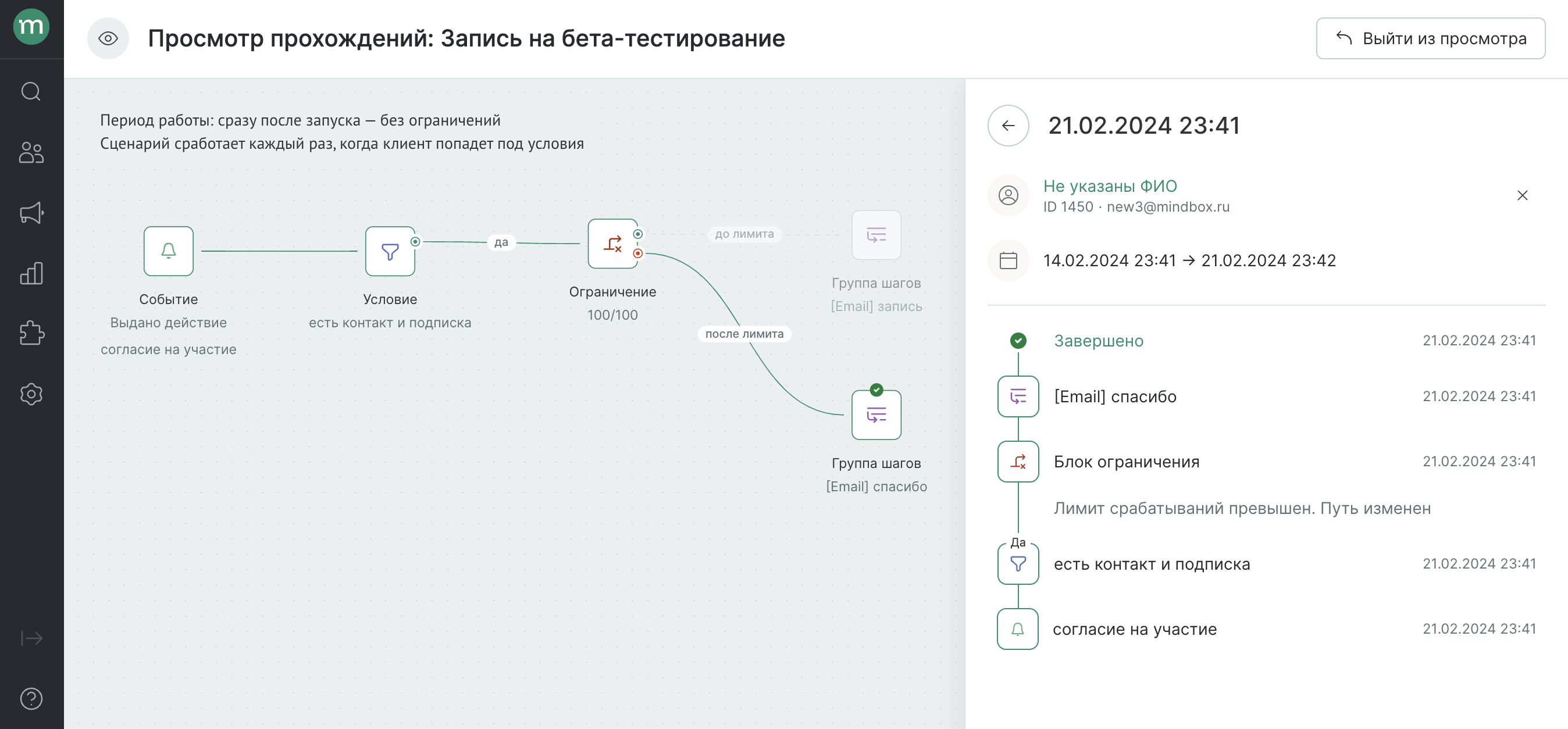Click the 'Период работы' description line
1568x729 pixels.
coord(300,120)
